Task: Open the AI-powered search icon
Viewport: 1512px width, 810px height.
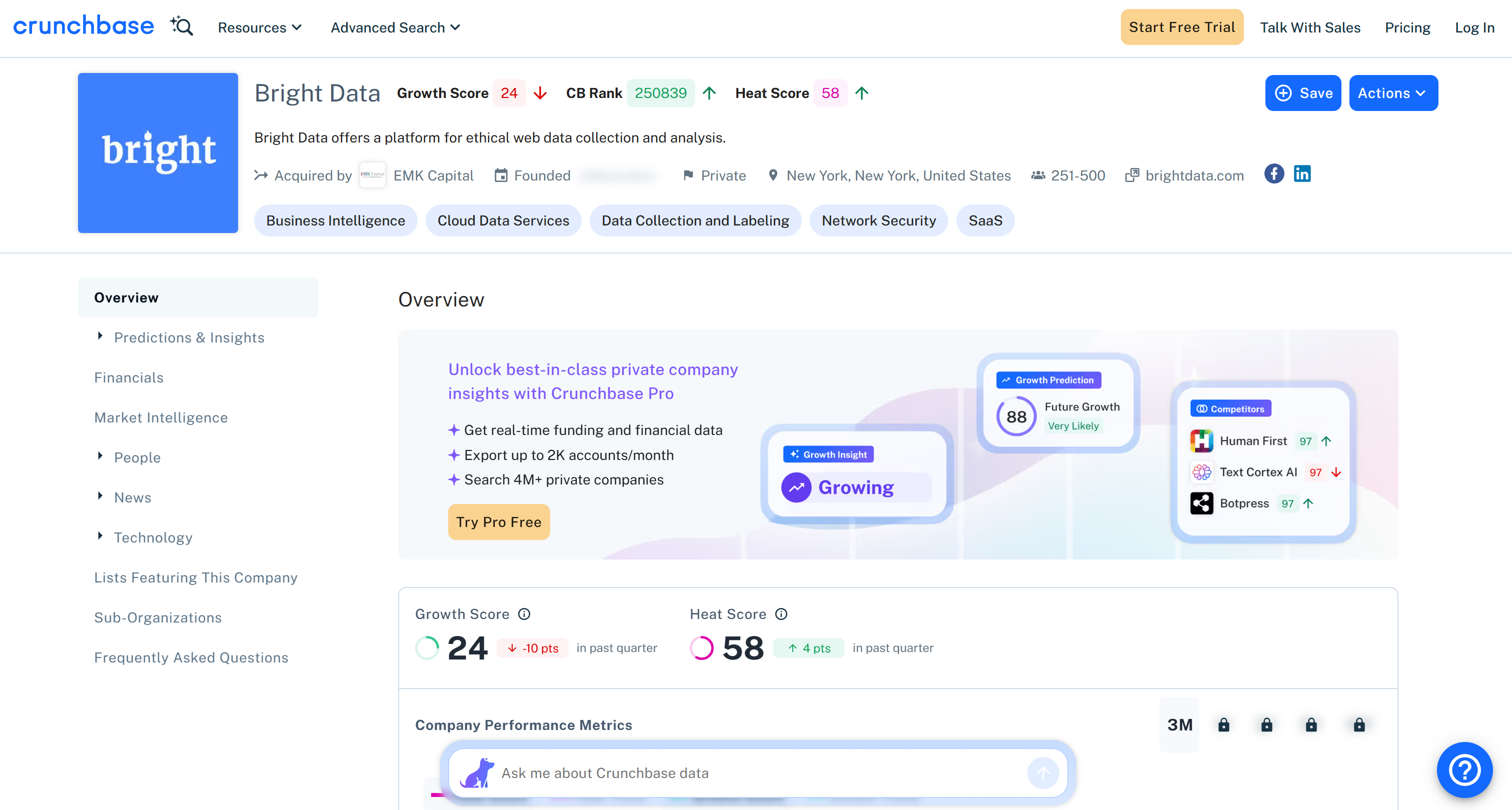Action: pyautogui.click(x=182, y=26)
